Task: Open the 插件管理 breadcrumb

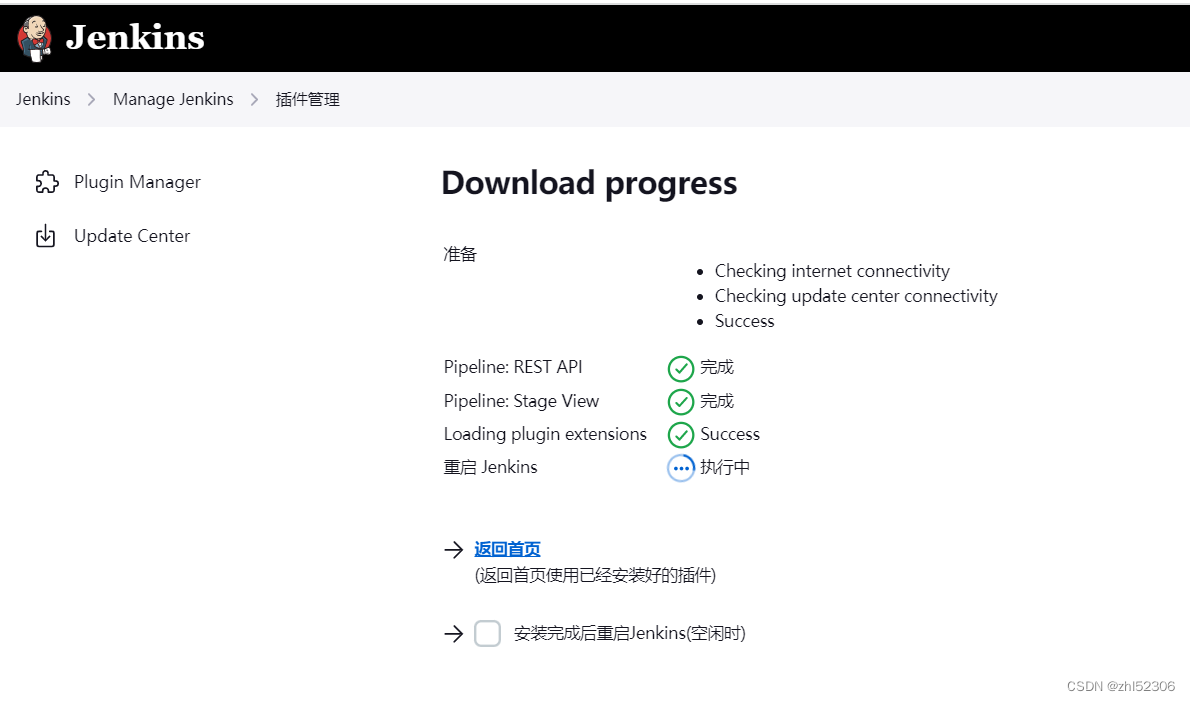Action: [x=307, y=99]
